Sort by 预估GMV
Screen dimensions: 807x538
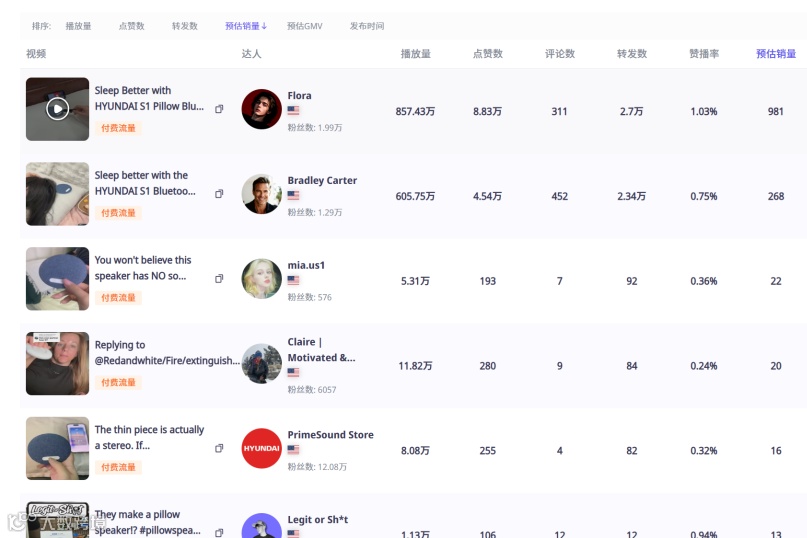point(305,26)
